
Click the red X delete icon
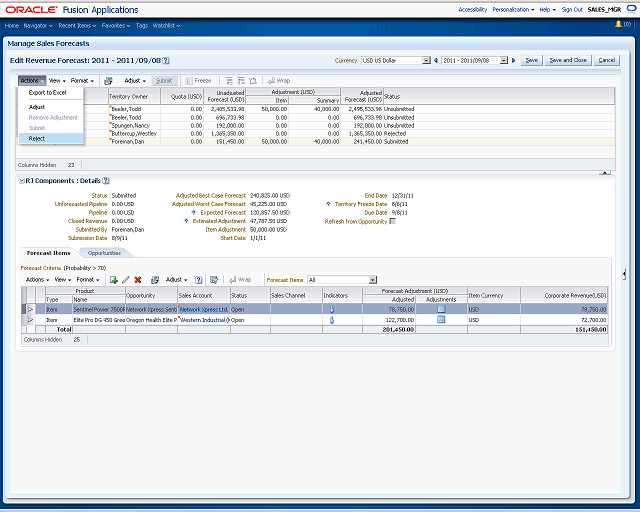[x=138, y=280]
